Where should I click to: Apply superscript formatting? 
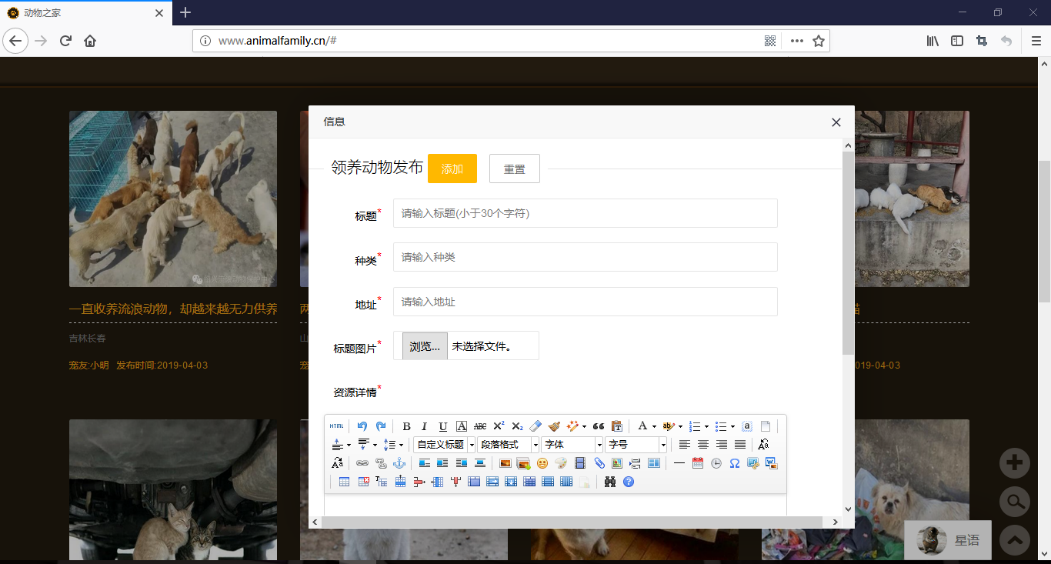499,426
